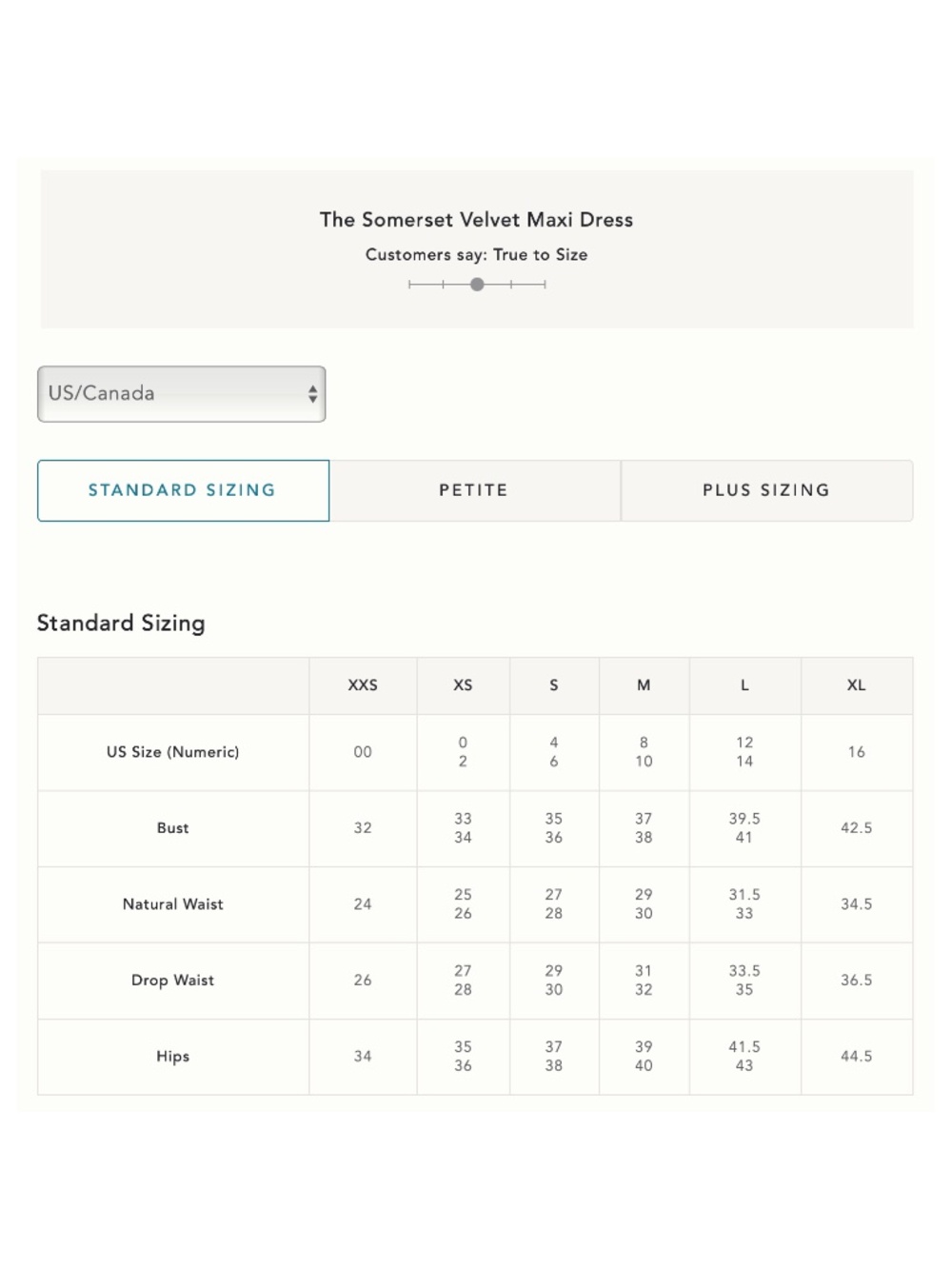Click the Natural Waist row label
The height and width of the screenshot is (1269, 952).
[x=173, y=904]
